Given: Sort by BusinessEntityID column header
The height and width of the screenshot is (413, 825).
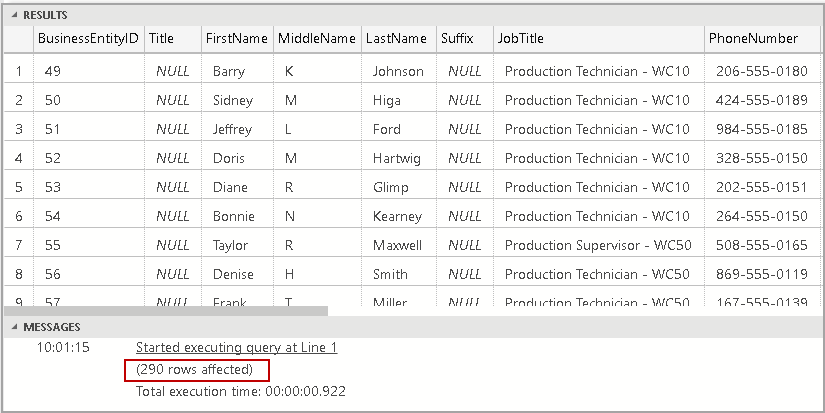Looking at the screenshot, I should click(85, 39).
